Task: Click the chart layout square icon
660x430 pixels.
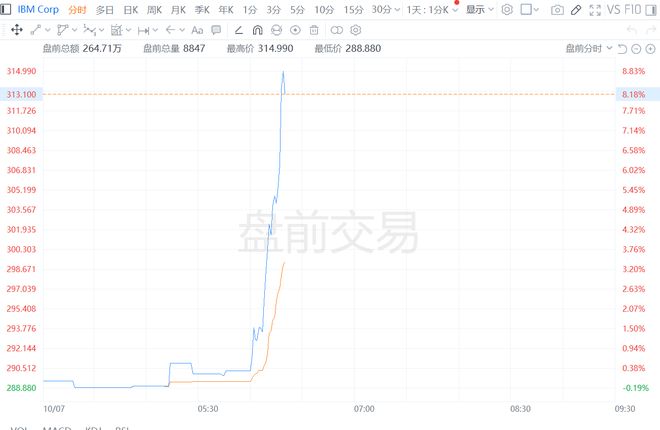Action: click(526, 9)
